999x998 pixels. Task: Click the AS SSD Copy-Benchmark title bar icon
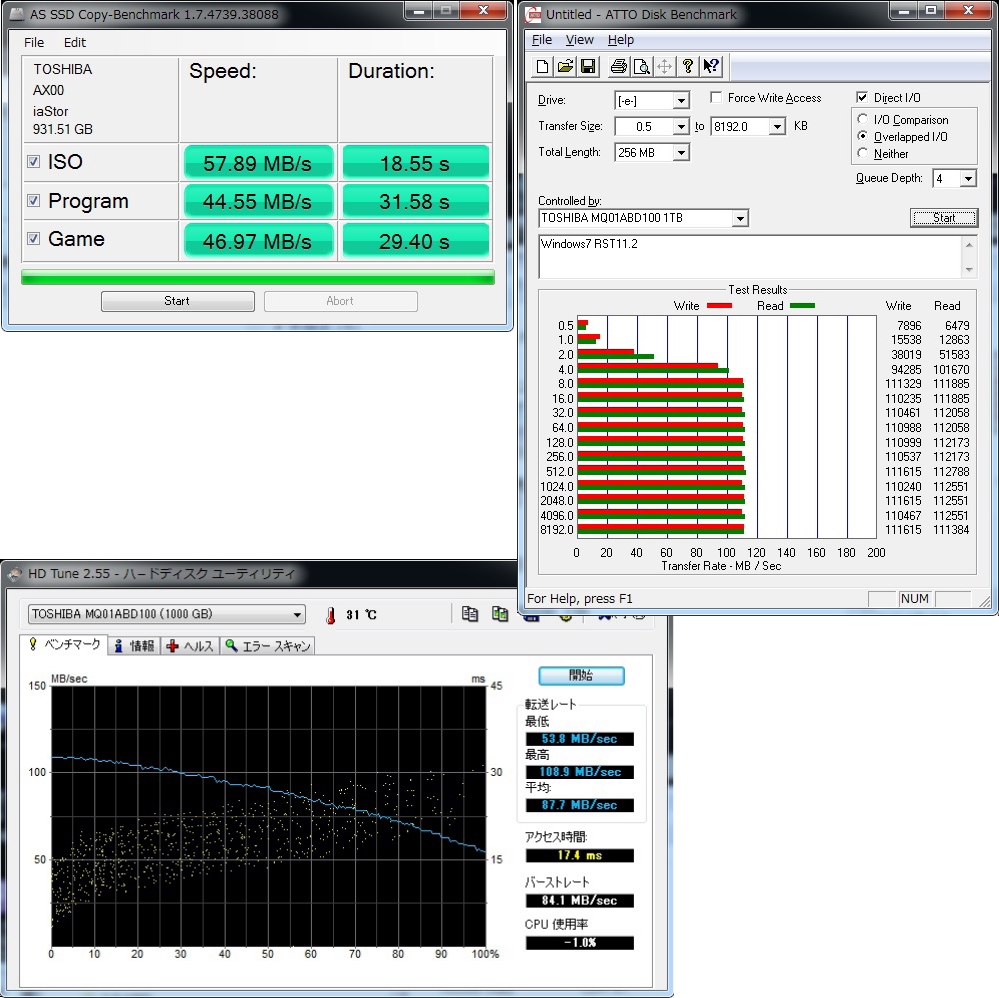17,14
